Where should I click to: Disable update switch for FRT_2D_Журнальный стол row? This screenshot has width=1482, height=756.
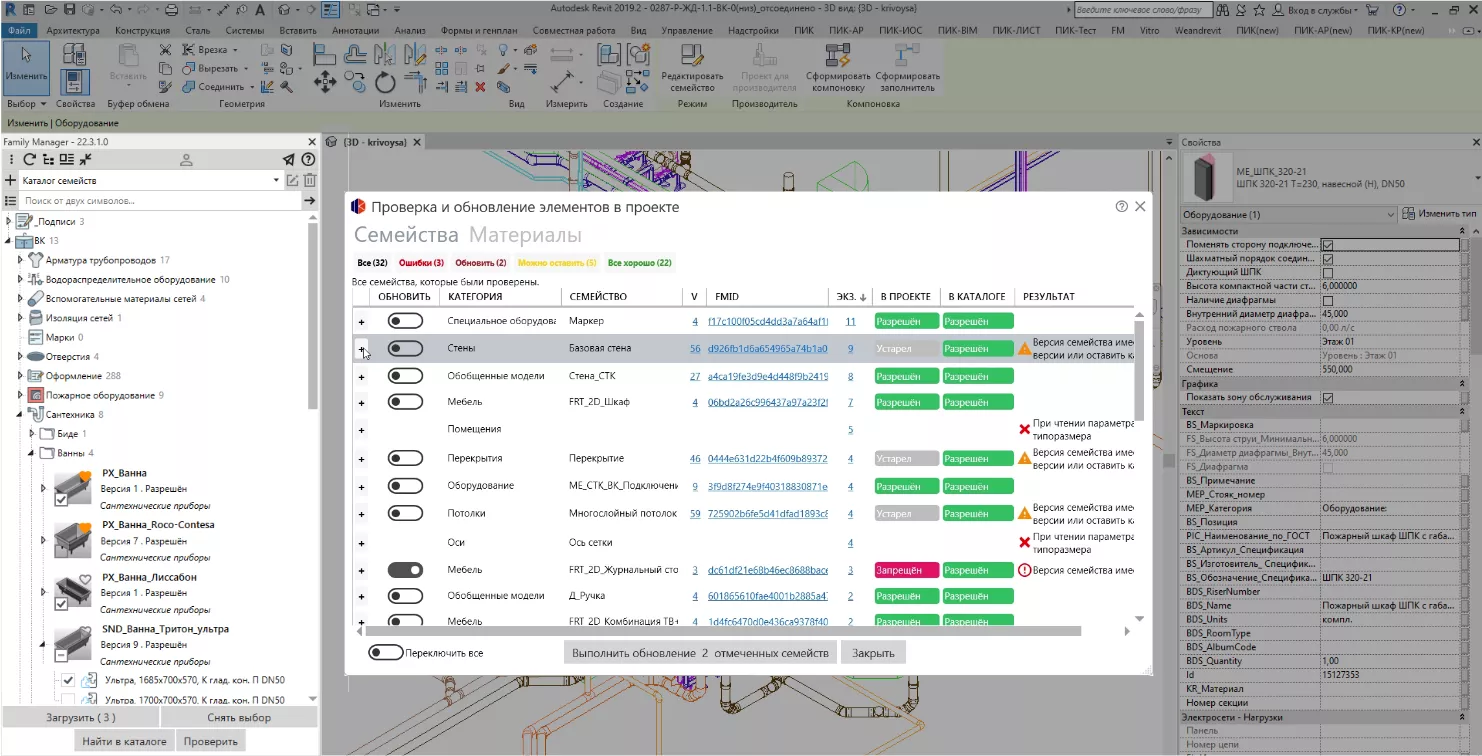tap(405, 570)
